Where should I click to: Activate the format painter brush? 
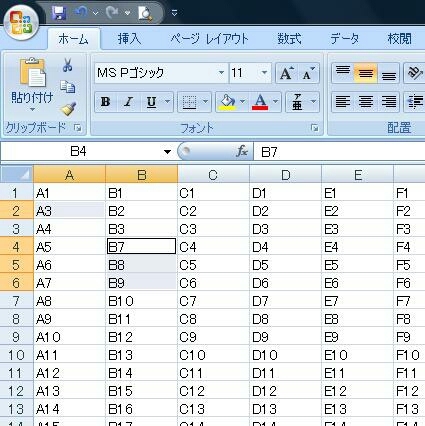(x=68, y=109)
